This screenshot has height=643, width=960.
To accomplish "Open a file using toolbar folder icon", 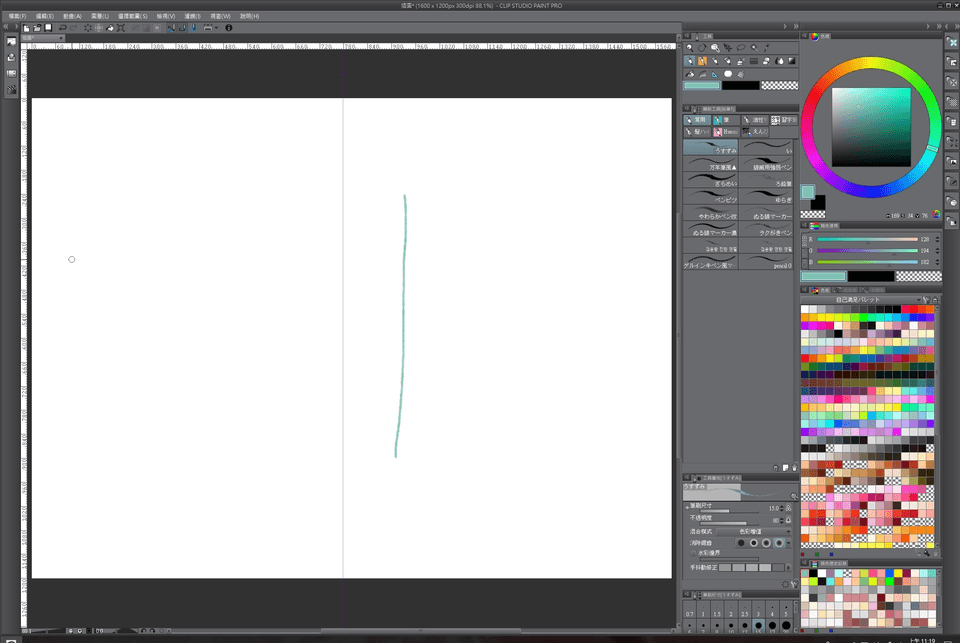I will (37, 28).
